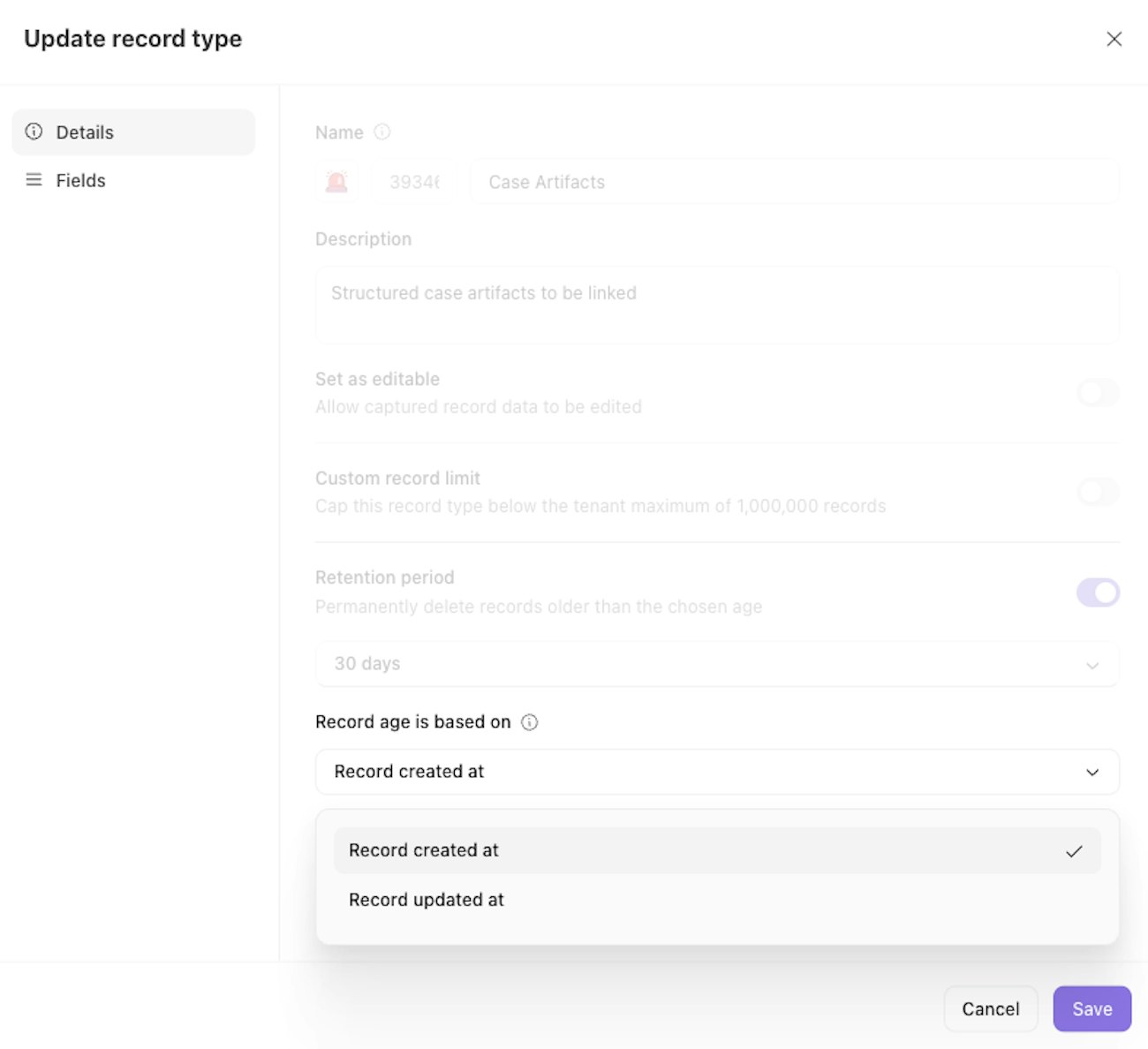1148x1049 pixels.
Task: Click checkmark next to Record created at
Action: (x=1074, y=851)
